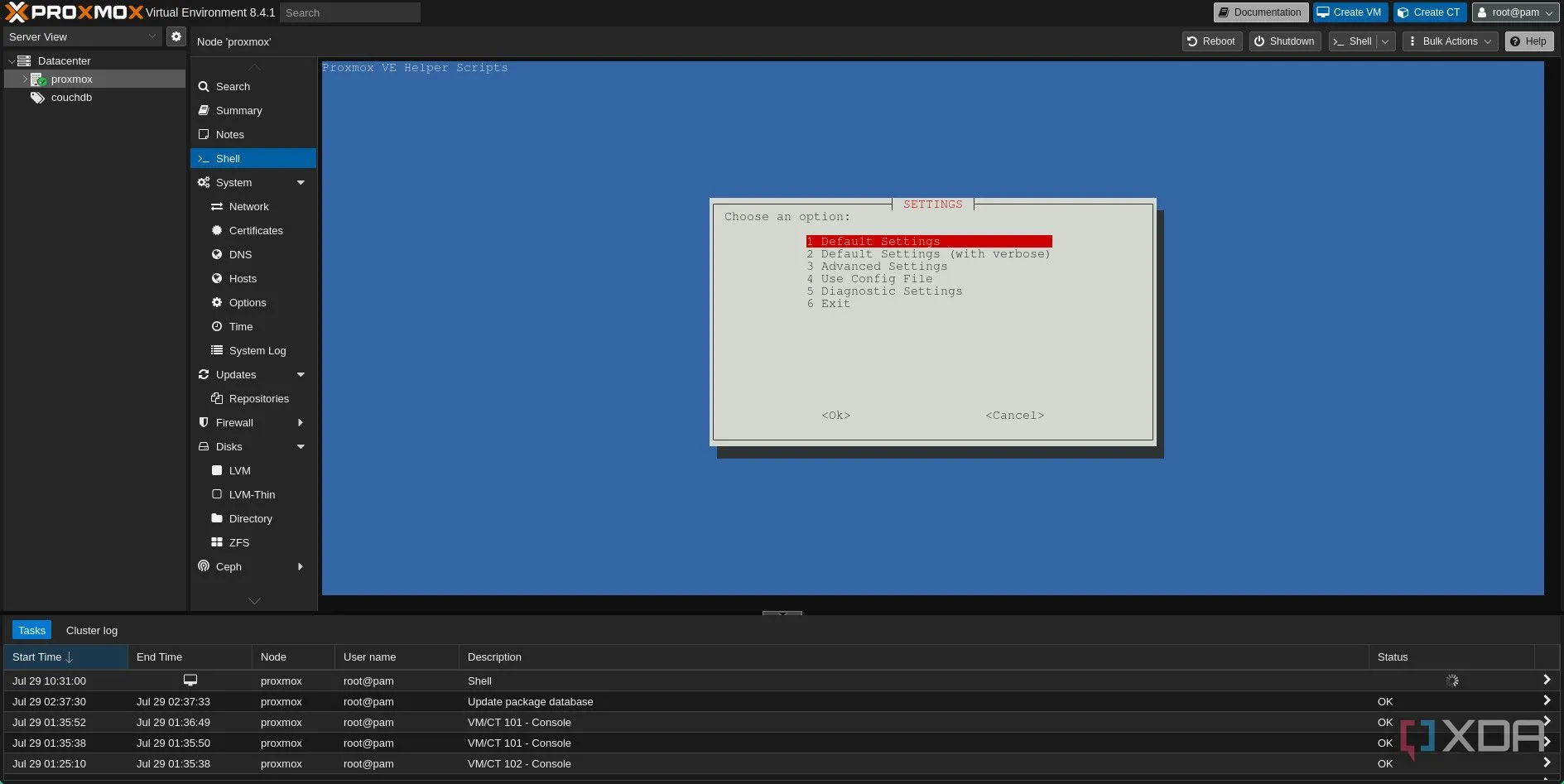
Task: Select Shell in the node menu
Action: [x=253, y=158]
